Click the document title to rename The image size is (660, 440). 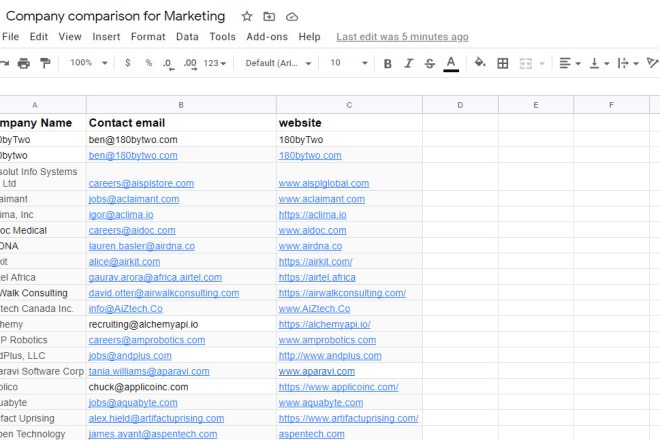point(115,16)
